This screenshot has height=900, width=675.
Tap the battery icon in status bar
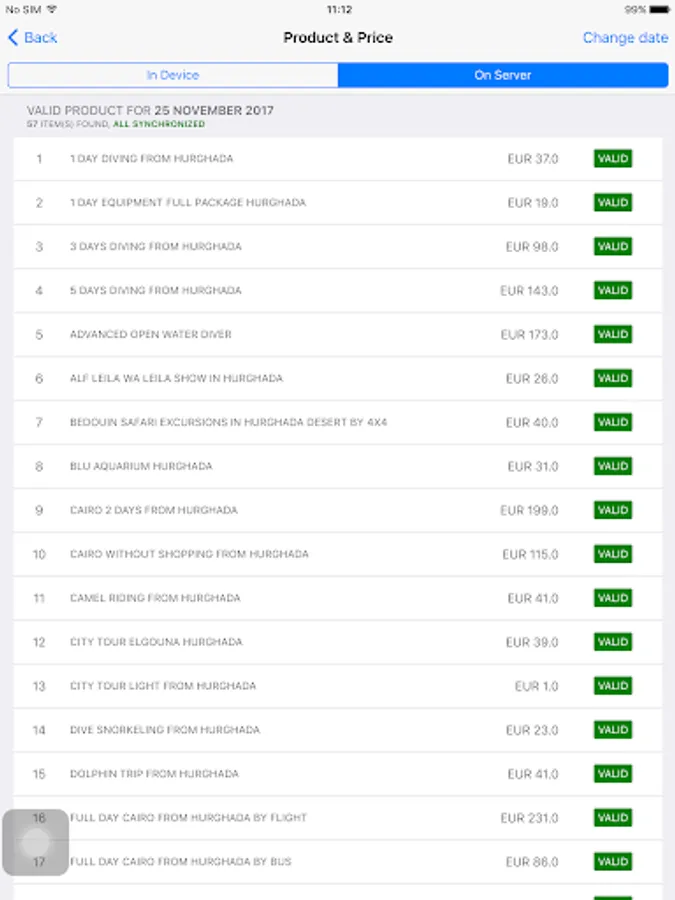[x=658, y=10]
